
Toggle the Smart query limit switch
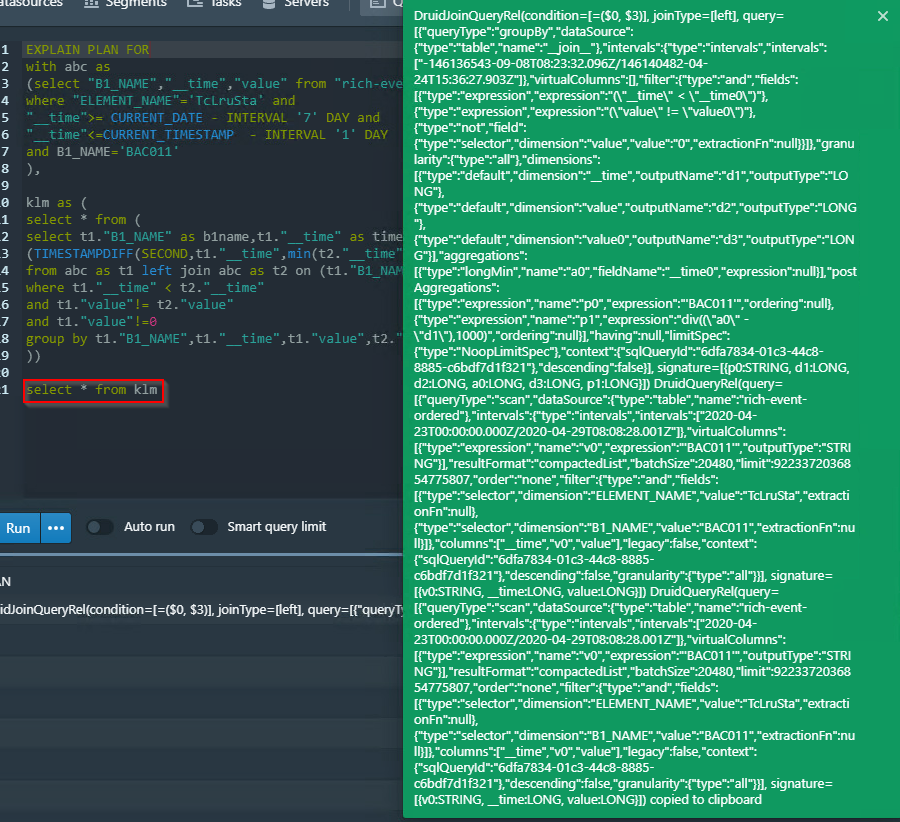204,527
